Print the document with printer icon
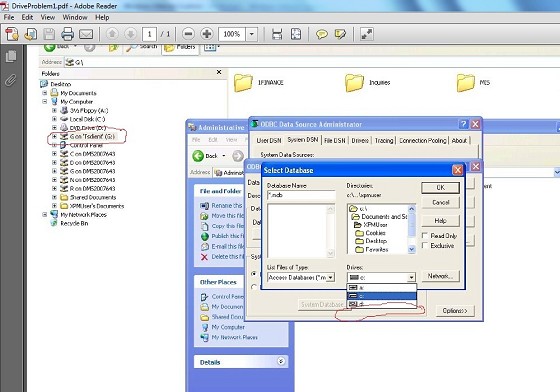560x392 pixels. click(x=68, y=34)
